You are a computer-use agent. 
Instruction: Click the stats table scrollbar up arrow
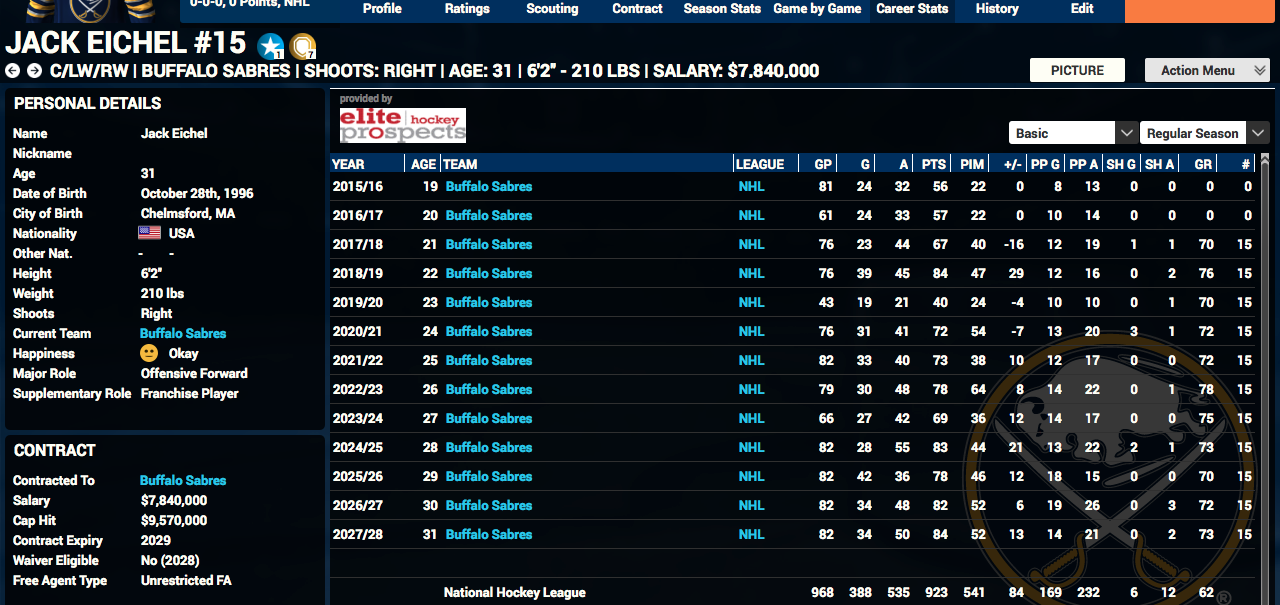click(1264, 160)
